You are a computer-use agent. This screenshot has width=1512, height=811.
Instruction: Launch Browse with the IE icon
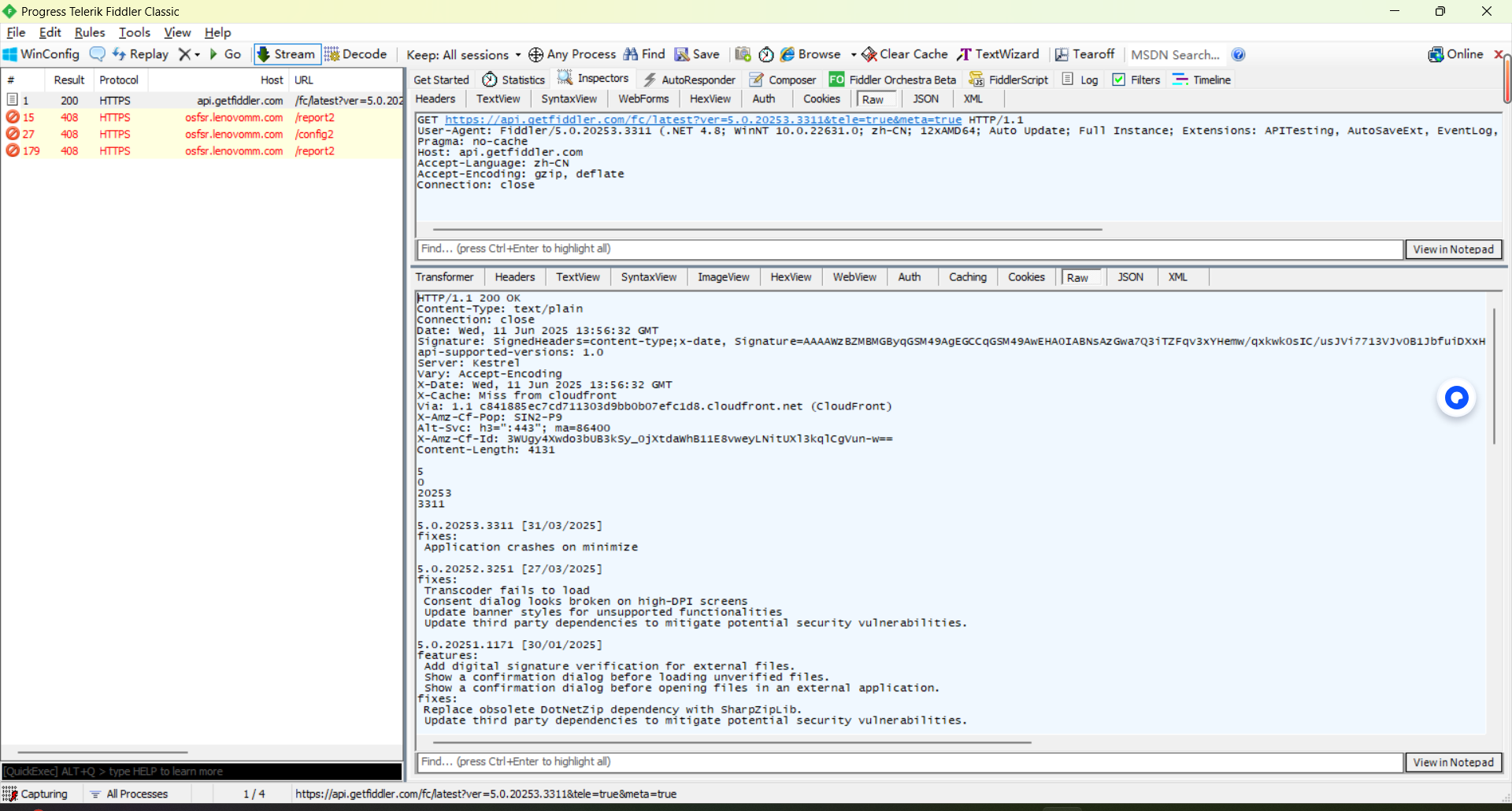tap(810, 54)
